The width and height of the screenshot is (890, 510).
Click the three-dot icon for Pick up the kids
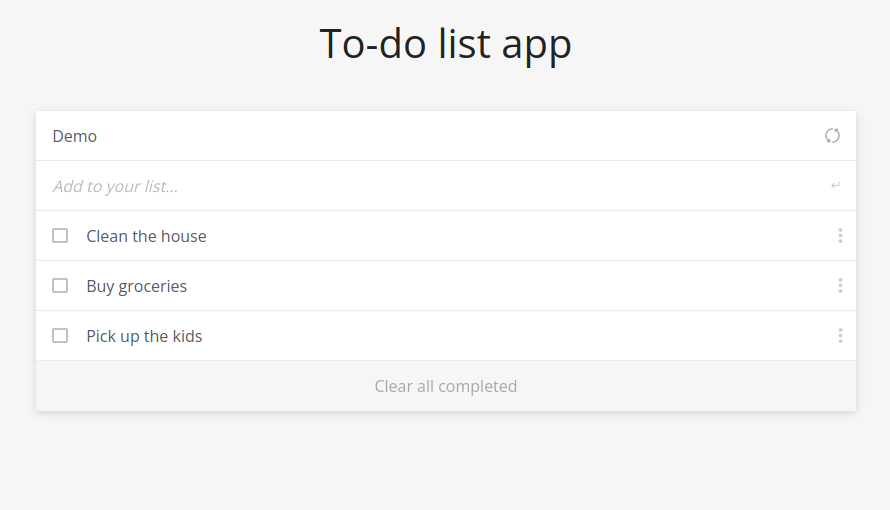tap(840, 336)
